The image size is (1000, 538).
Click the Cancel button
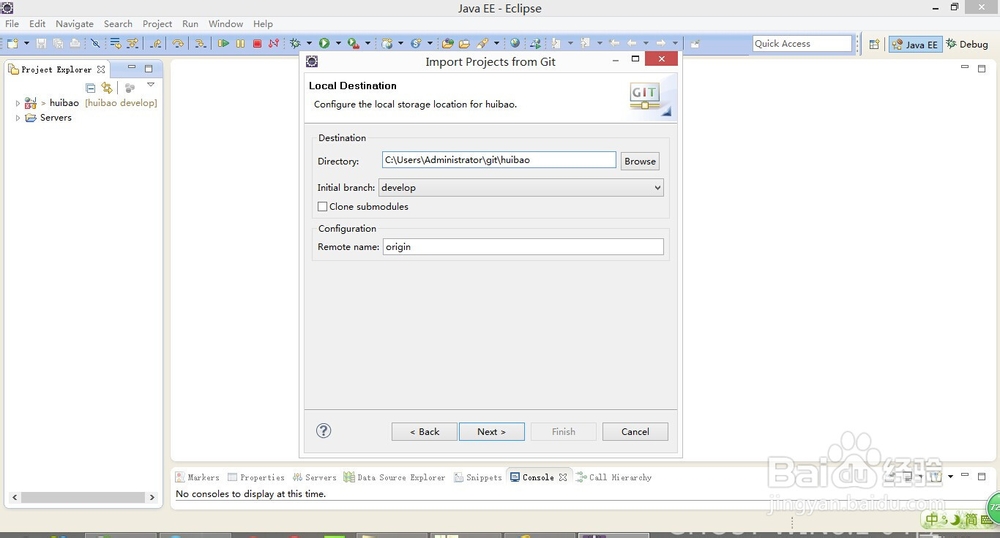[x=635, y=432]
